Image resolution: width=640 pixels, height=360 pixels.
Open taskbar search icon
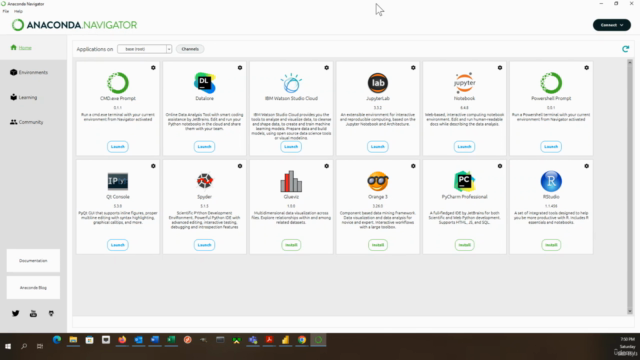(24, 346)
